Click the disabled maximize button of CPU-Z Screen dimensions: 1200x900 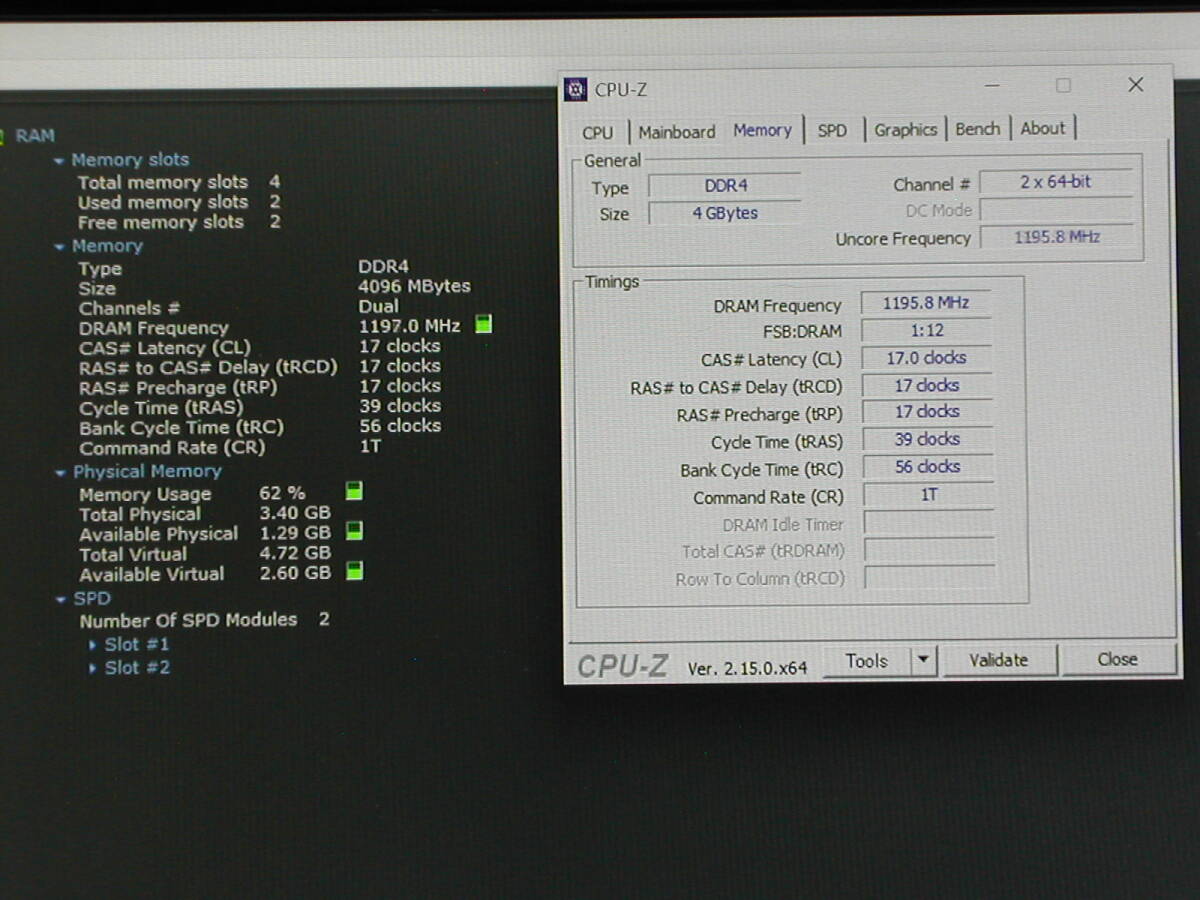pyautogui.click(x=1063, y=86)
